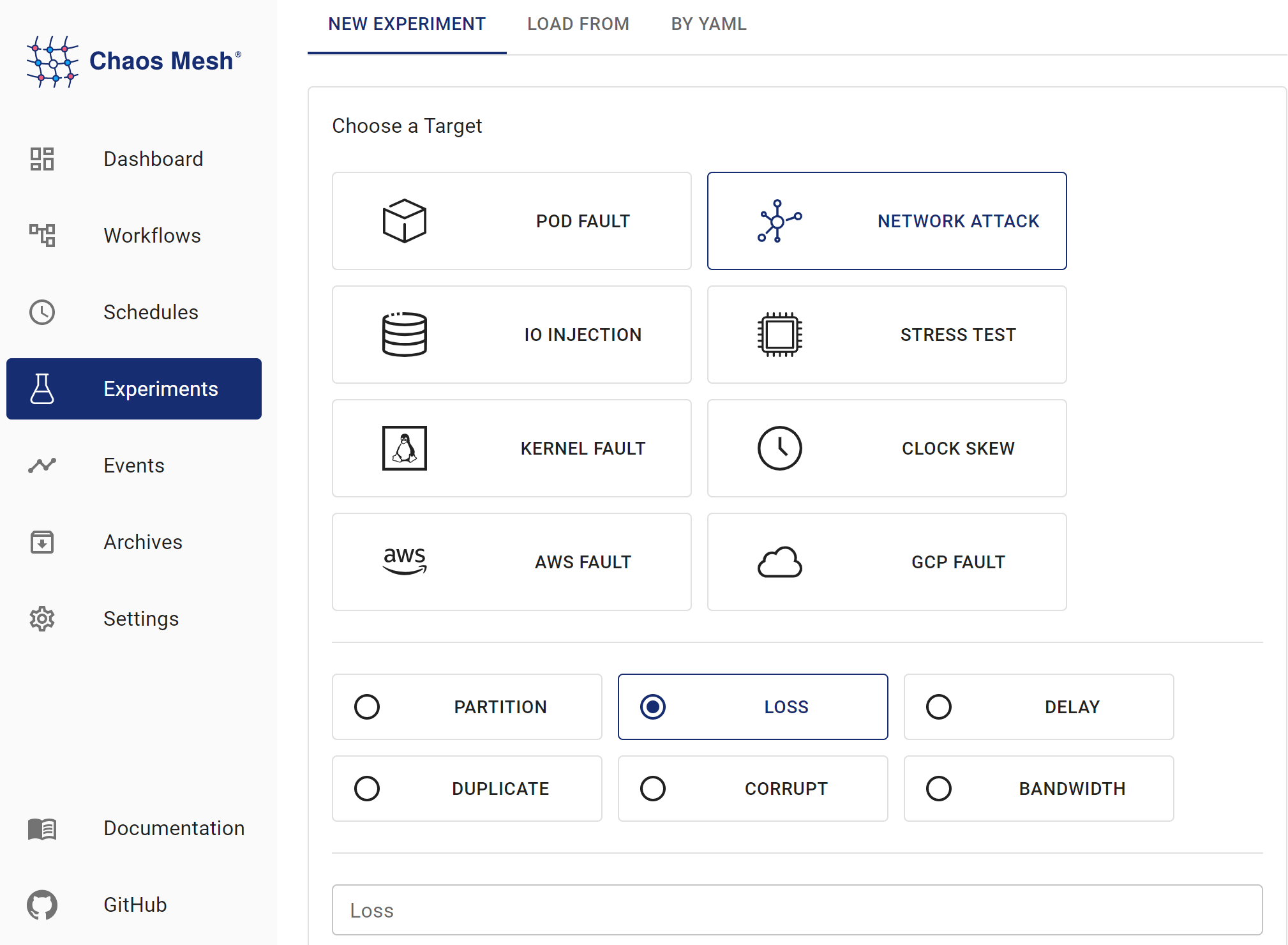Open the GitHub sidebar icon

point(42,905)
